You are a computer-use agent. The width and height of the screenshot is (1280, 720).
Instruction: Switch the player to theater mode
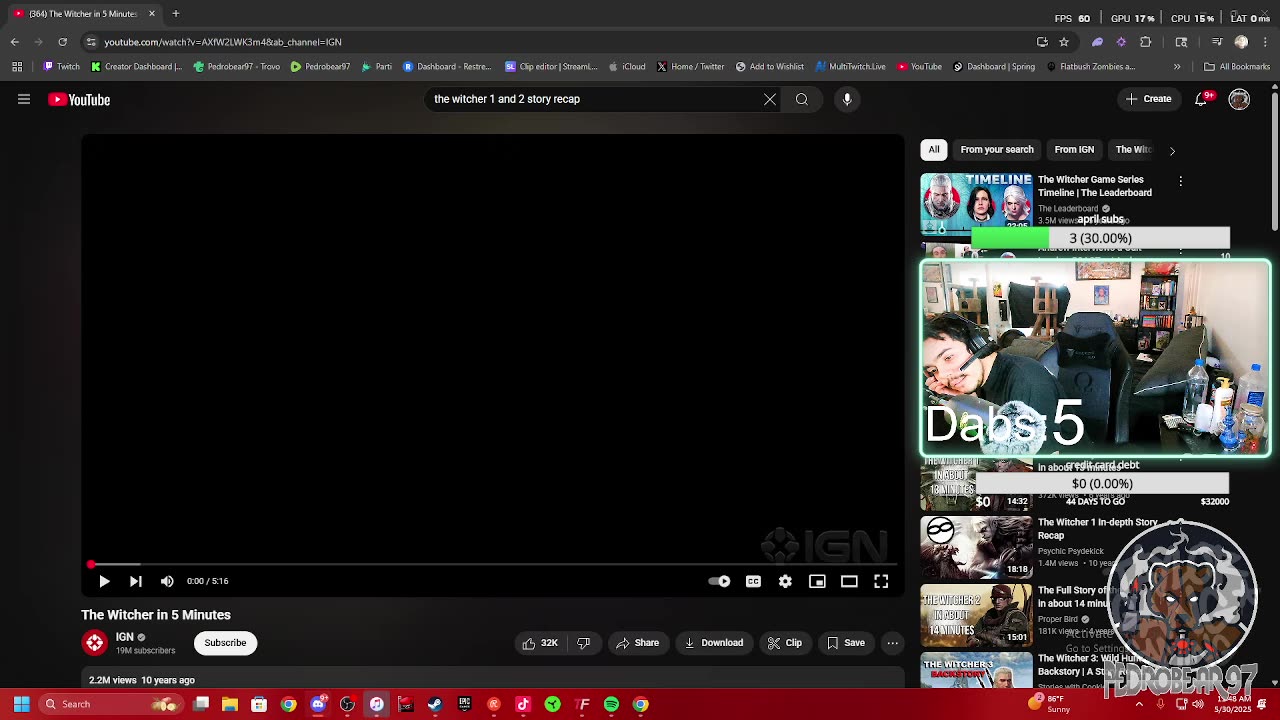point(849,581)
